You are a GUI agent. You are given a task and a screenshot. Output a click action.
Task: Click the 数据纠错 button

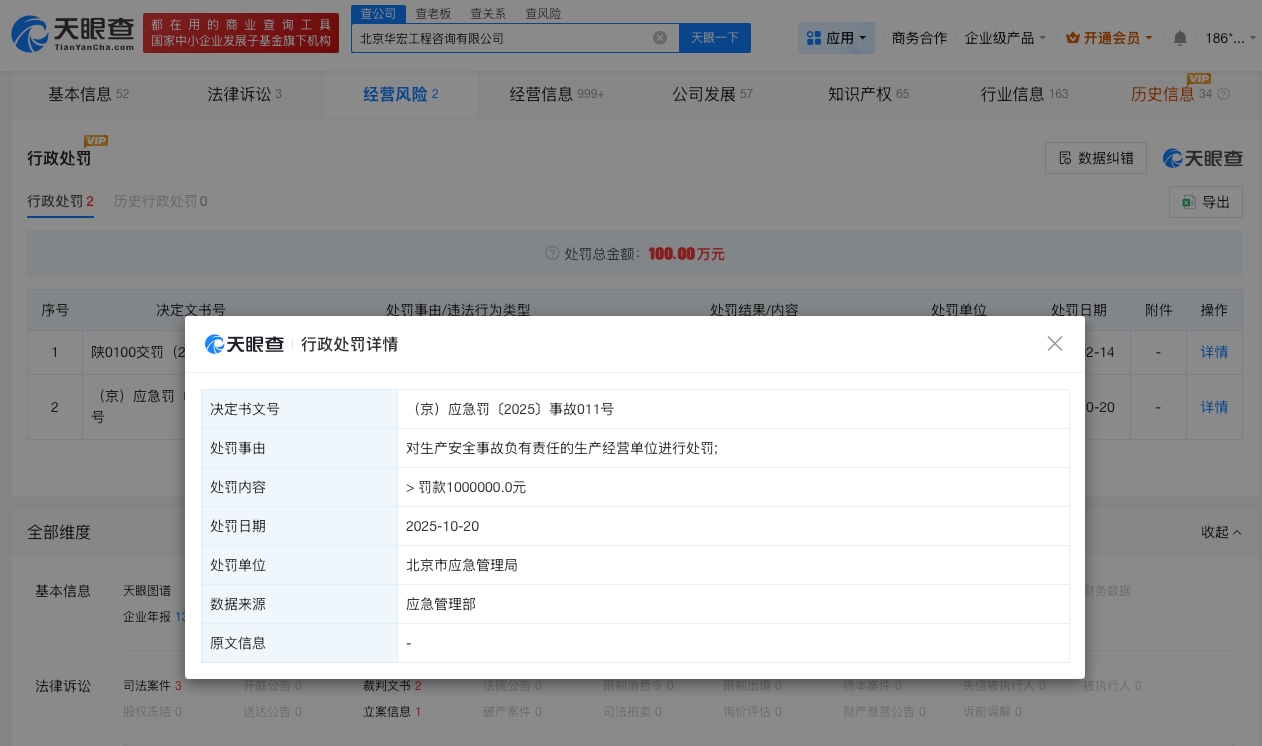click(x=1095, y=158)
